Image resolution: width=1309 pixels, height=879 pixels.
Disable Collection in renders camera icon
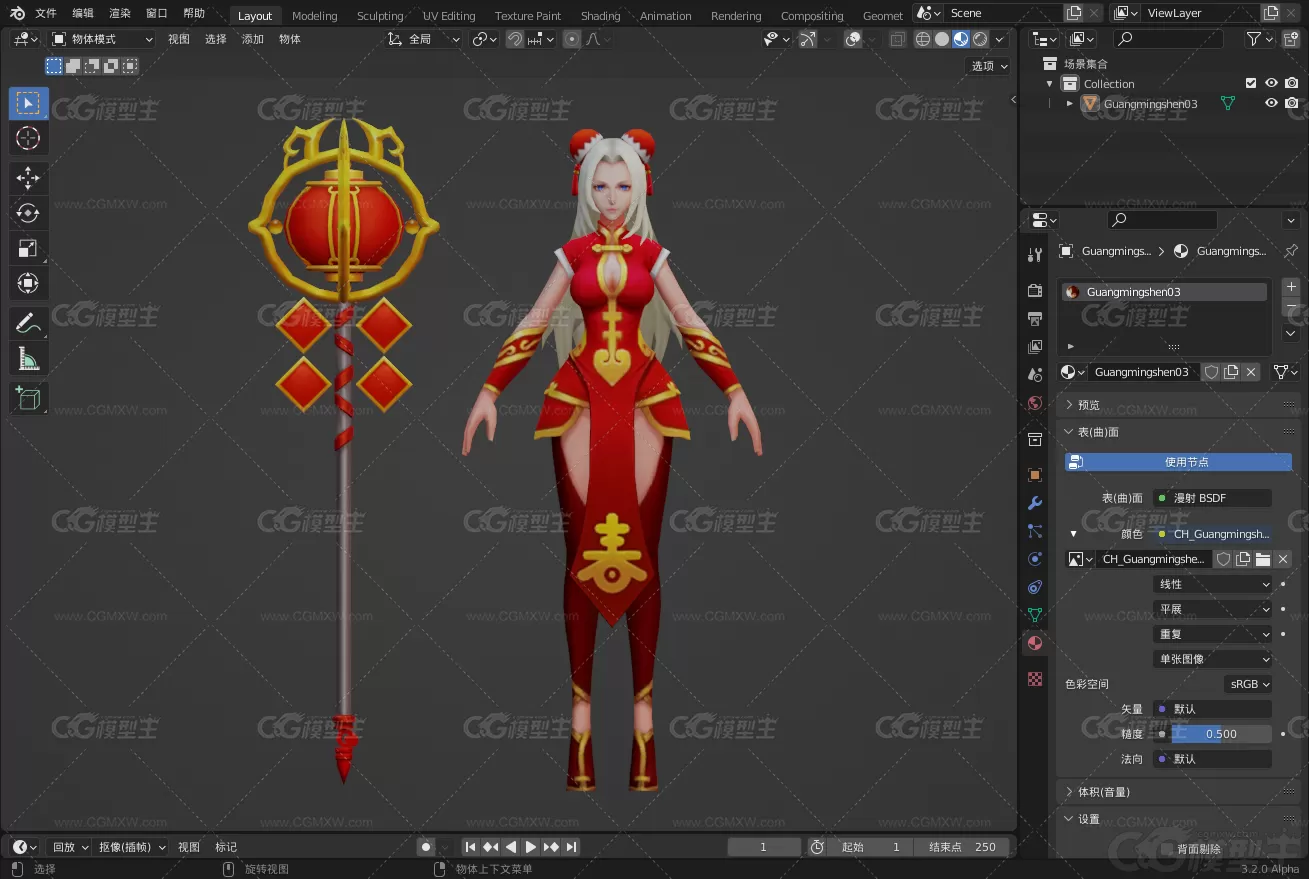tap(1292, 84)
